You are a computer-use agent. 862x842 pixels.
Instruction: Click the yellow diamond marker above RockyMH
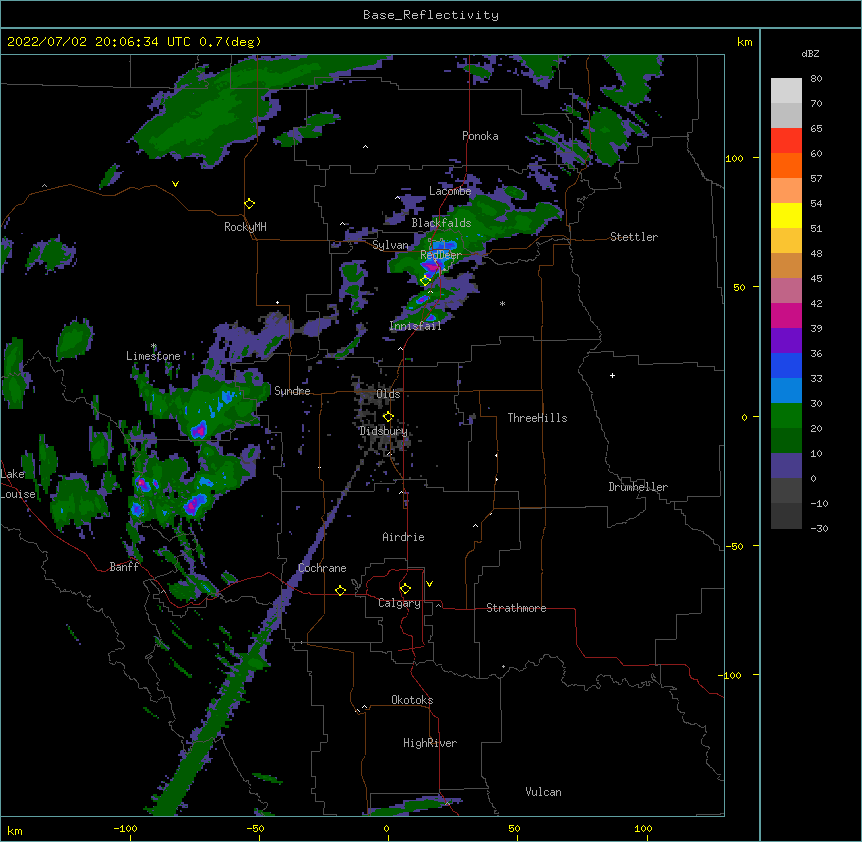[250, 204]
